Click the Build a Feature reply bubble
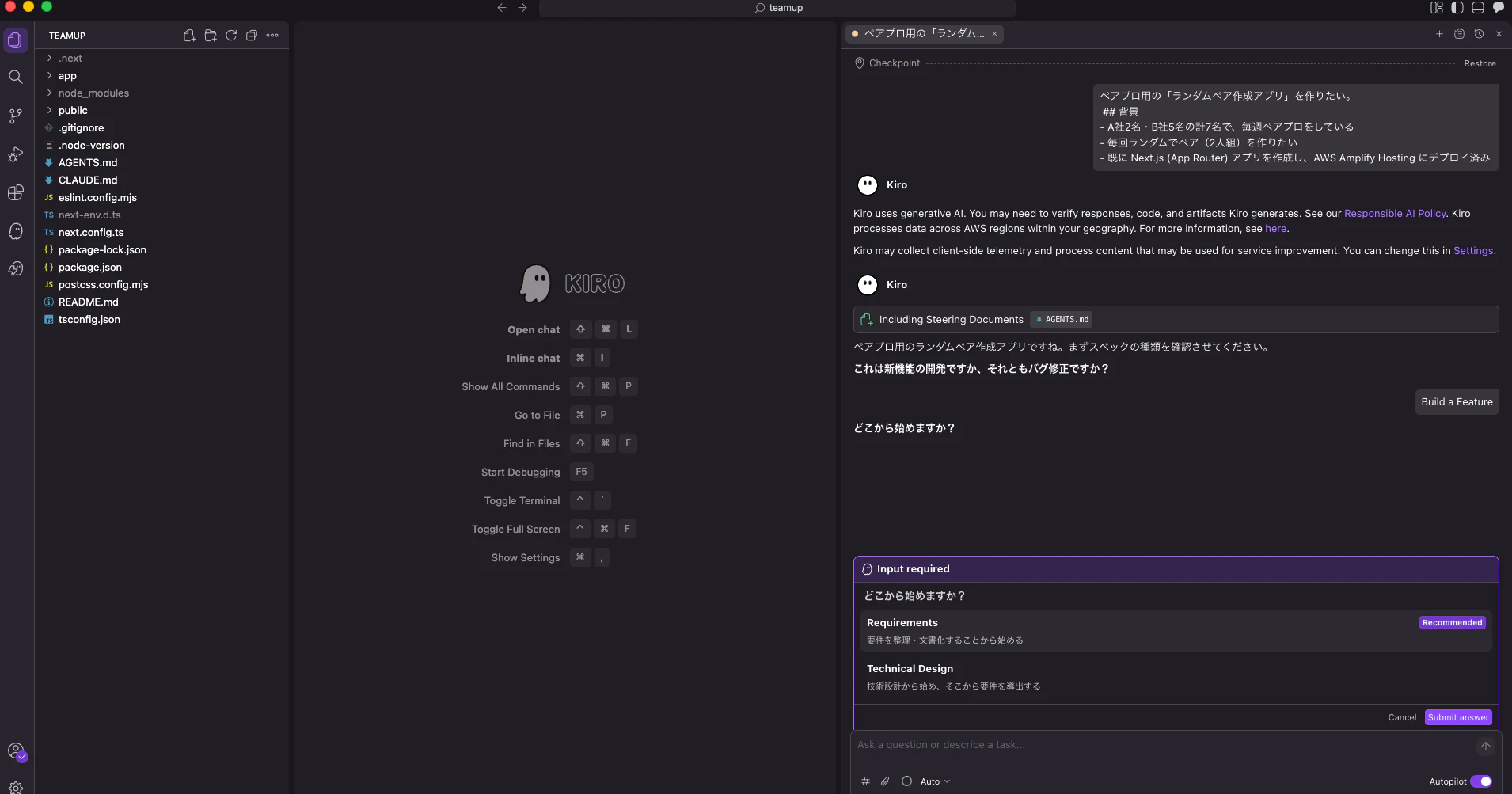This screenshot has width=1512, height=794. pyautogui.click(x=1457, y=402)
